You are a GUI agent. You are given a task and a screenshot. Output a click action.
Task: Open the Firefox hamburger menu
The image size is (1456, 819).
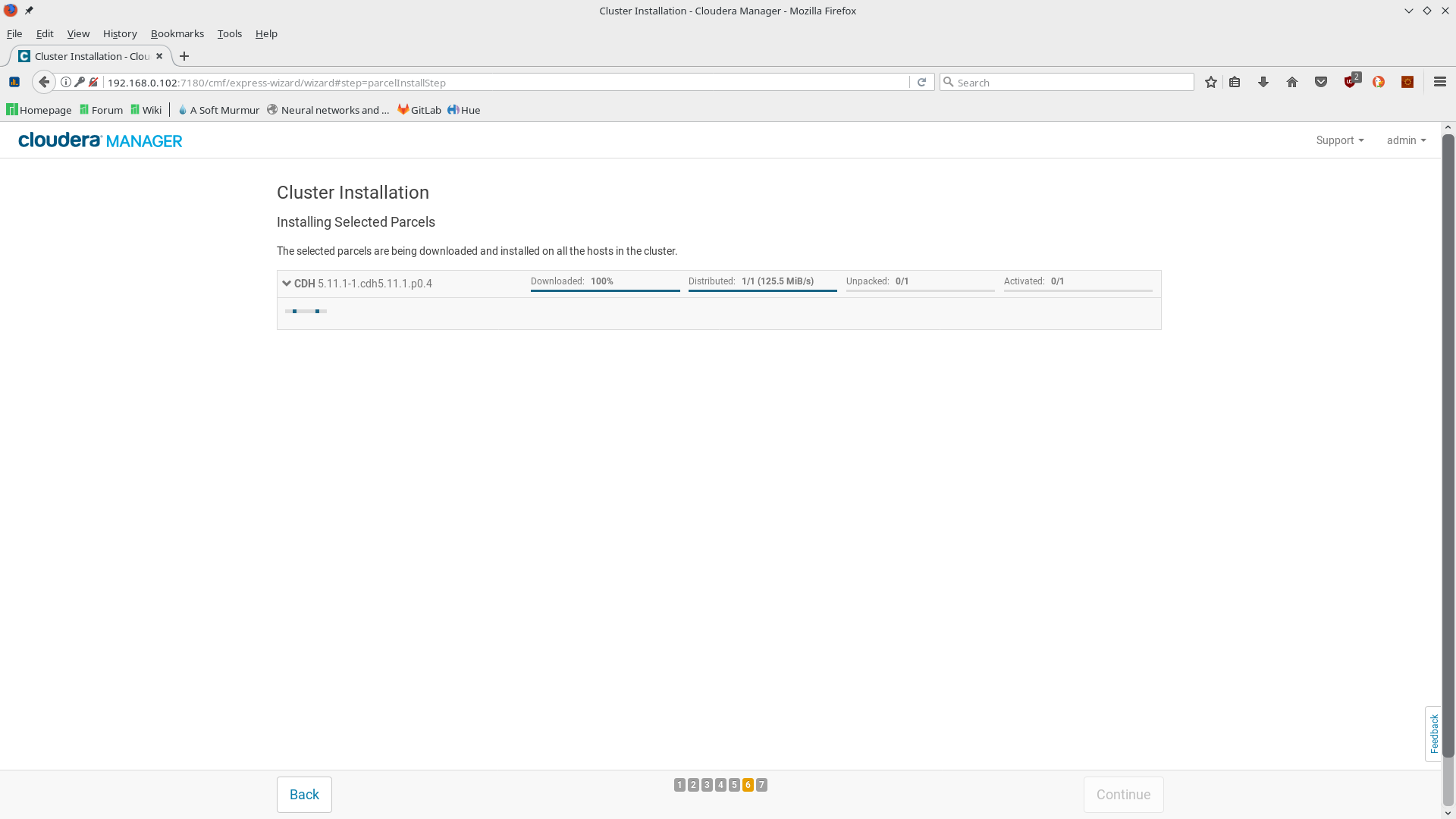point(1439,83)
